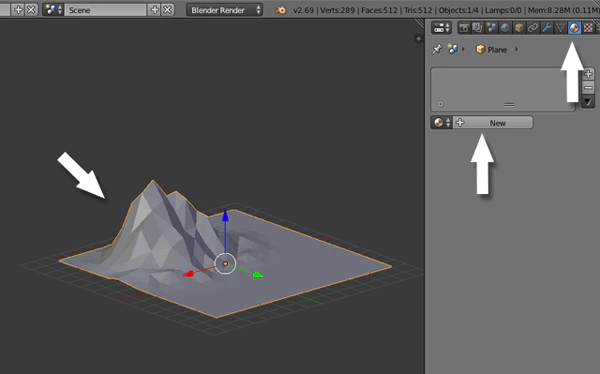Click the green Y axis manipulator arrow
The width and height of the screenshot is (600, 374).
click(258, 274)
